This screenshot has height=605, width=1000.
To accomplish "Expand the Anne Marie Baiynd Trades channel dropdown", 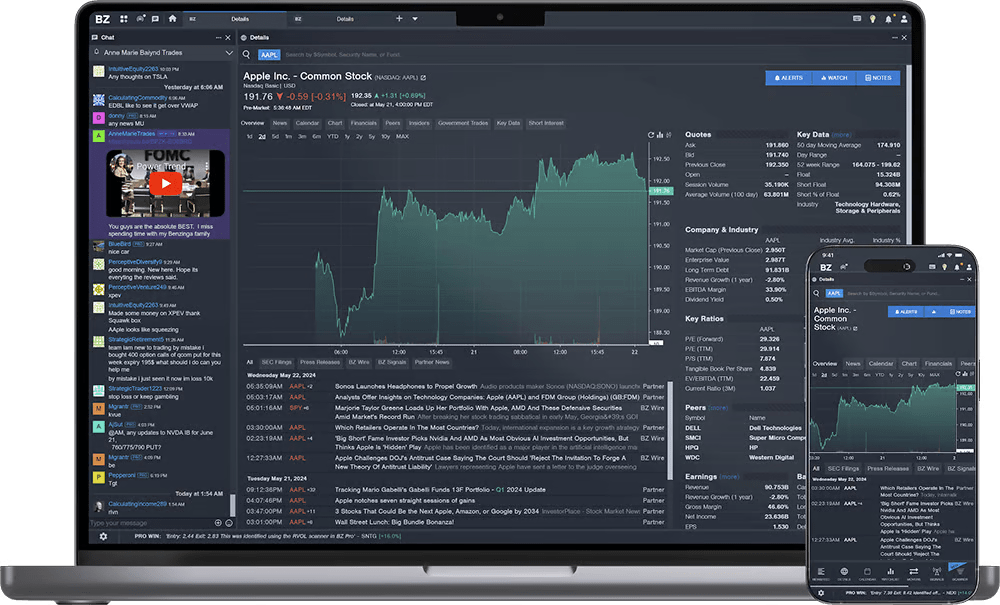I will [x=229, y=53].
